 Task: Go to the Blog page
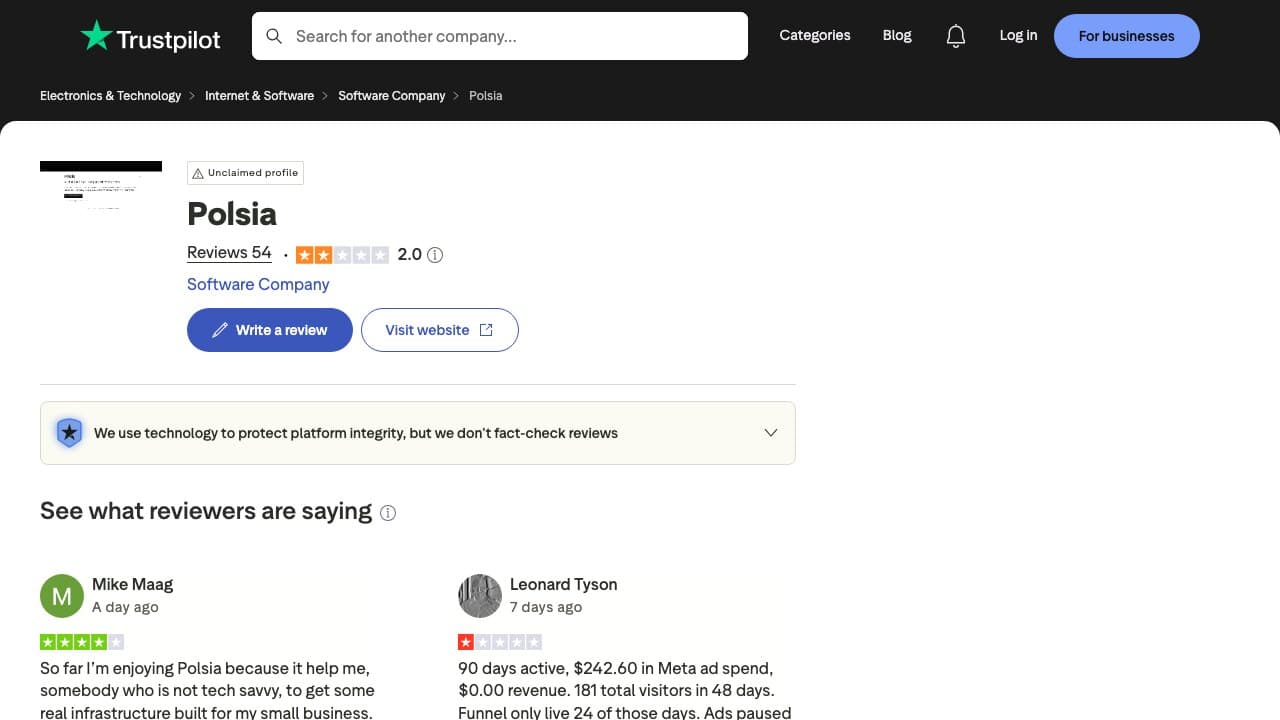pyautogui.click(x=897, y=35)
